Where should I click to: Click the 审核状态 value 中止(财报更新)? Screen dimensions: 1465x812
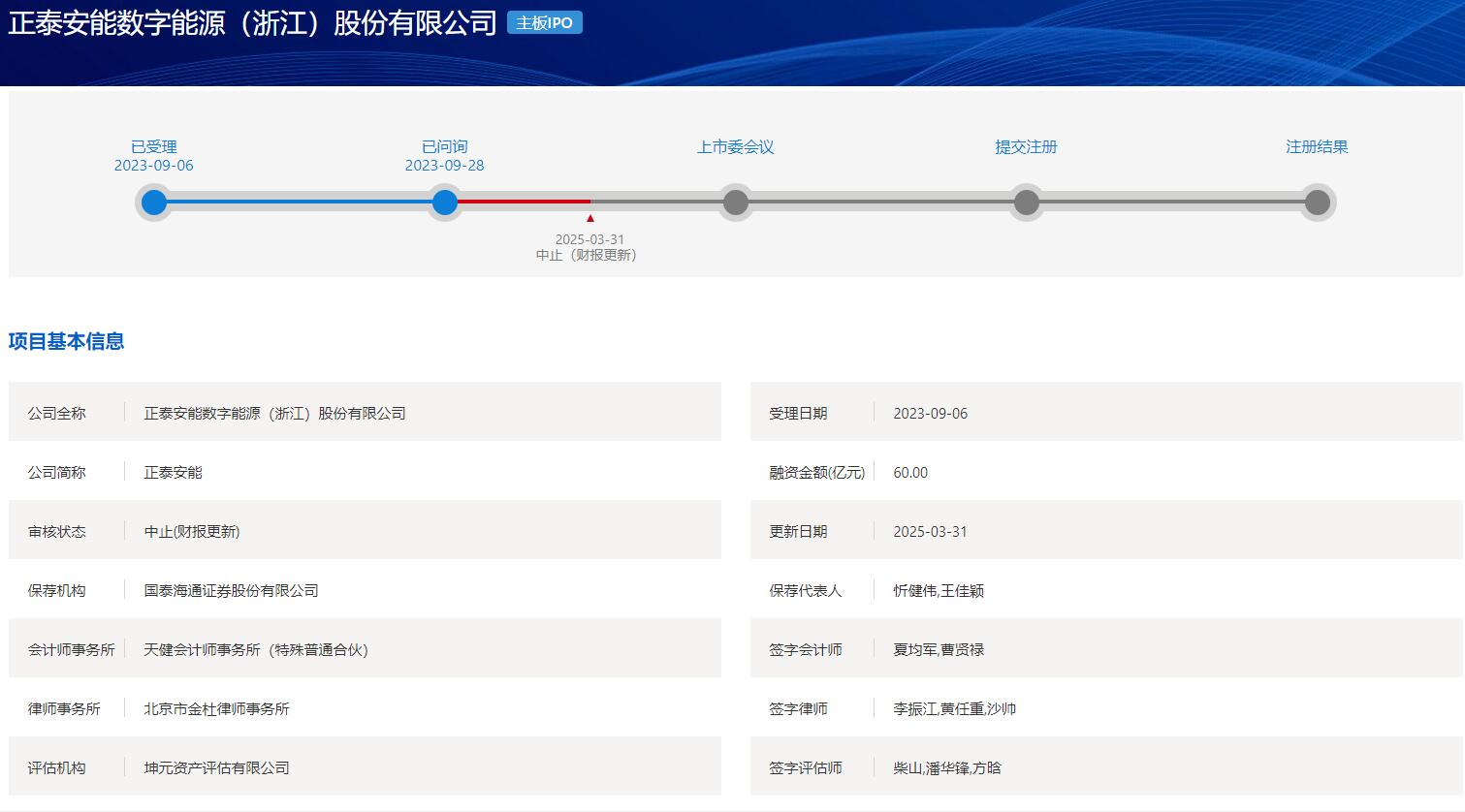coord(192,532)
